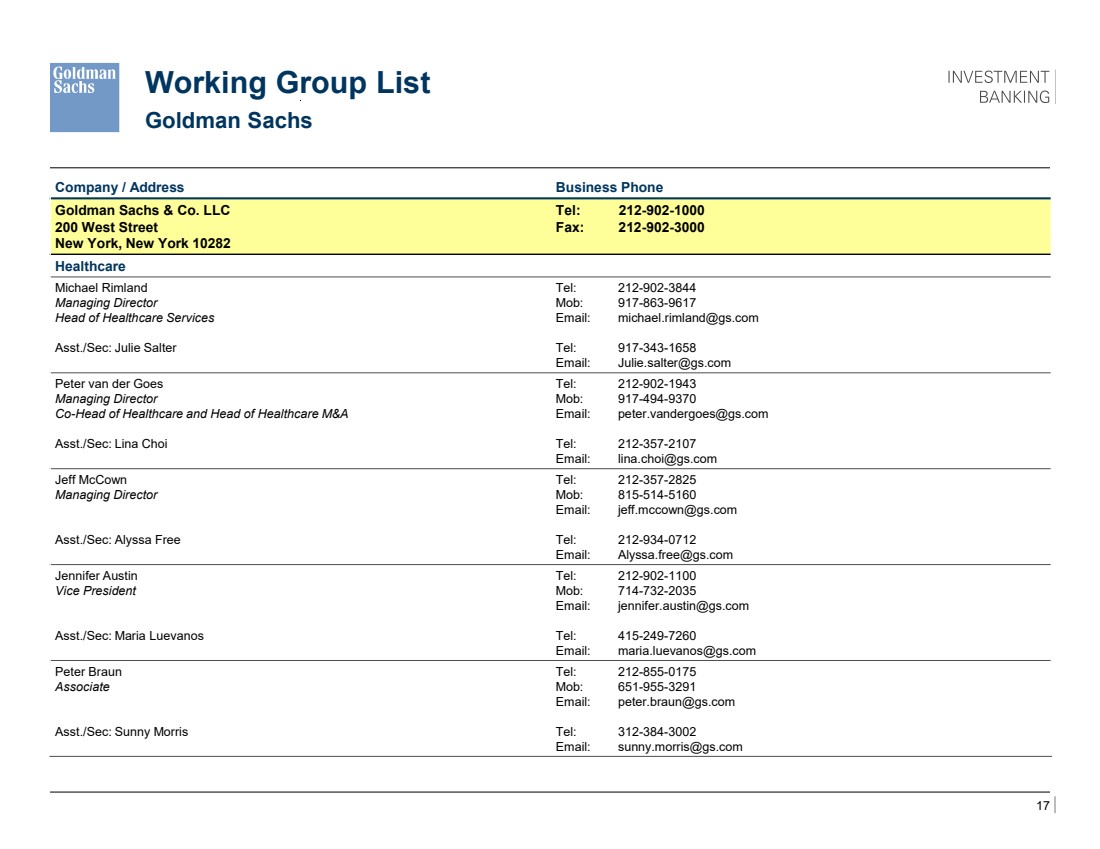Select mobile number 651-955-3291
This screenshot has height=849, width=1100.
[x=657, y=687]
